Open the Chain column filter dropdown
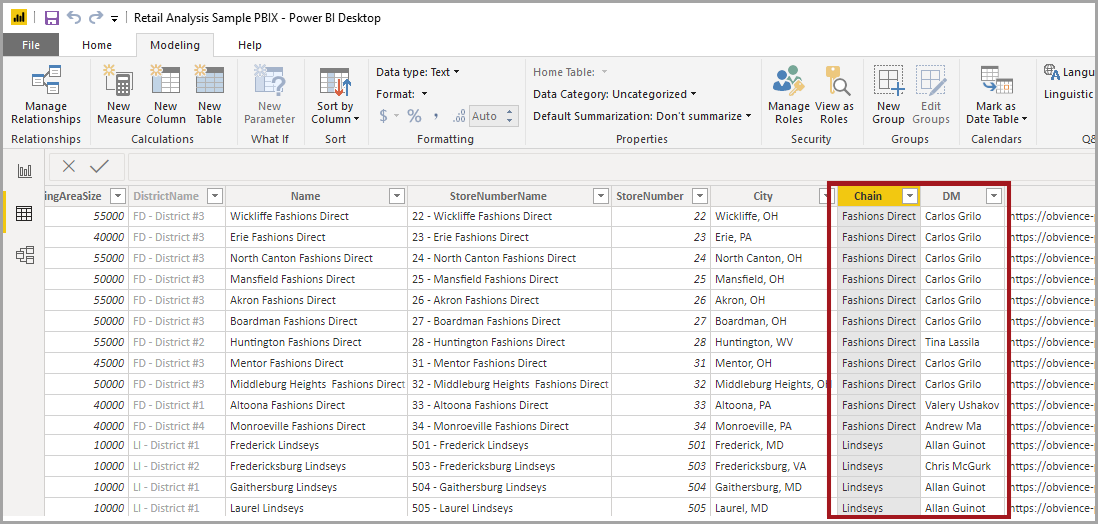Image resolution: width=1098 pixels, height=524 pixels. point(909,196)
